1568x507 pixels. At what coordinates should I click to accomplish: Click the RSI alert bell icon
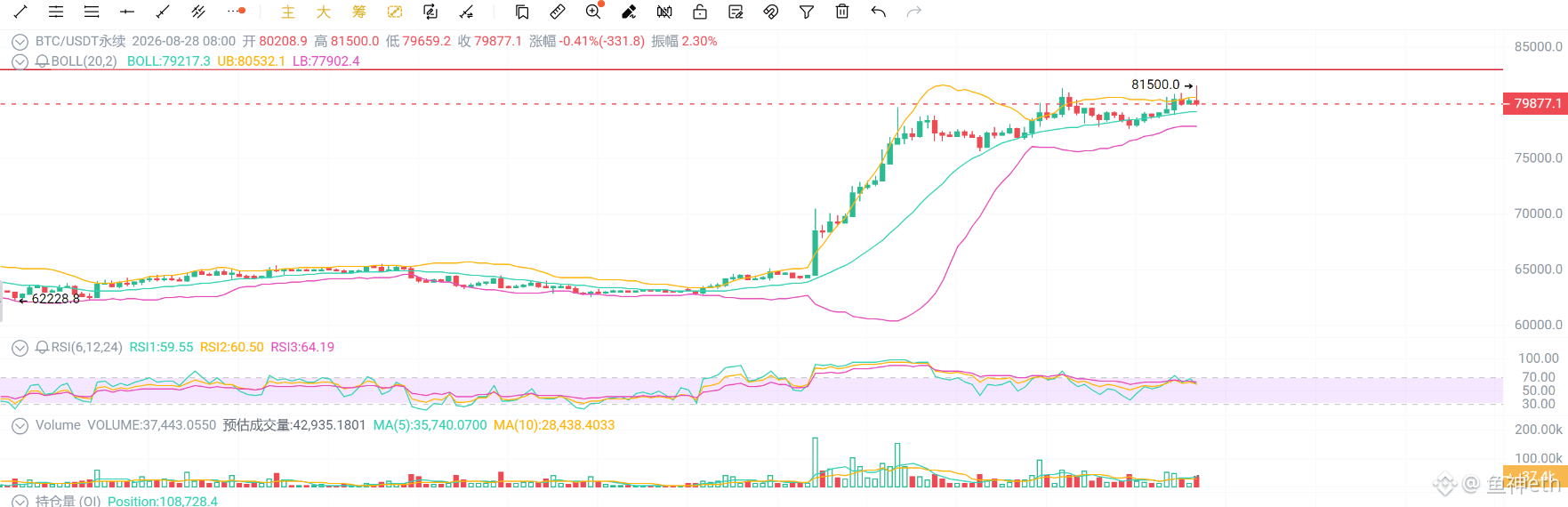coord(42,347)
